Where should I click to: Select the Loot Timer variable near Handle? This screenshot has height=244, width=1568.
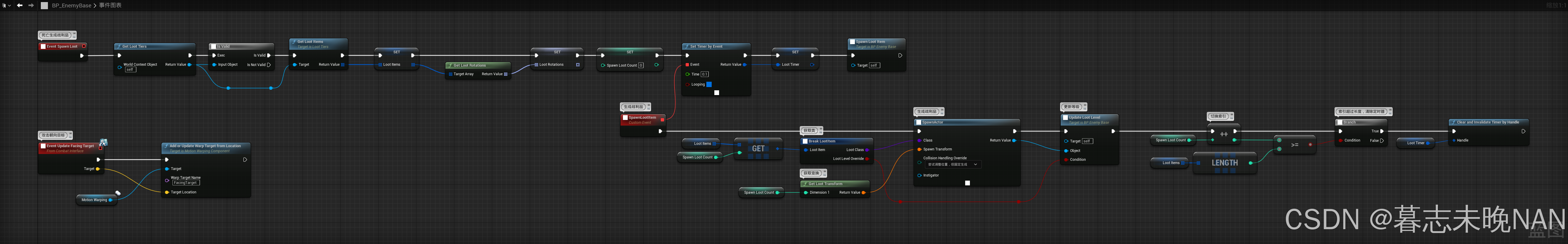click(1416, 143)
